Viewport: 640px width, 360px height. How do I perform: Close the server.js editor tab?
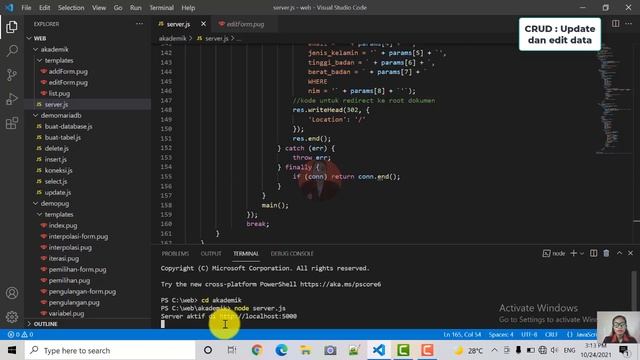pyautogui.click(x=203, y=24)
